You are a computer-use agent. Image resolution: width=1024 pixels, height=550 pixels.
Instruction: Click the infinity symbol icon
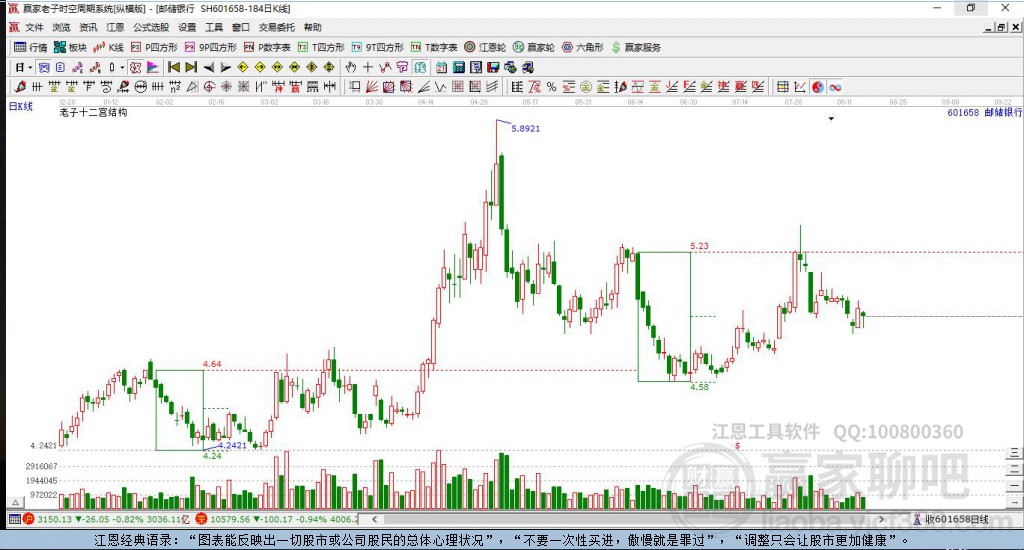835,87
